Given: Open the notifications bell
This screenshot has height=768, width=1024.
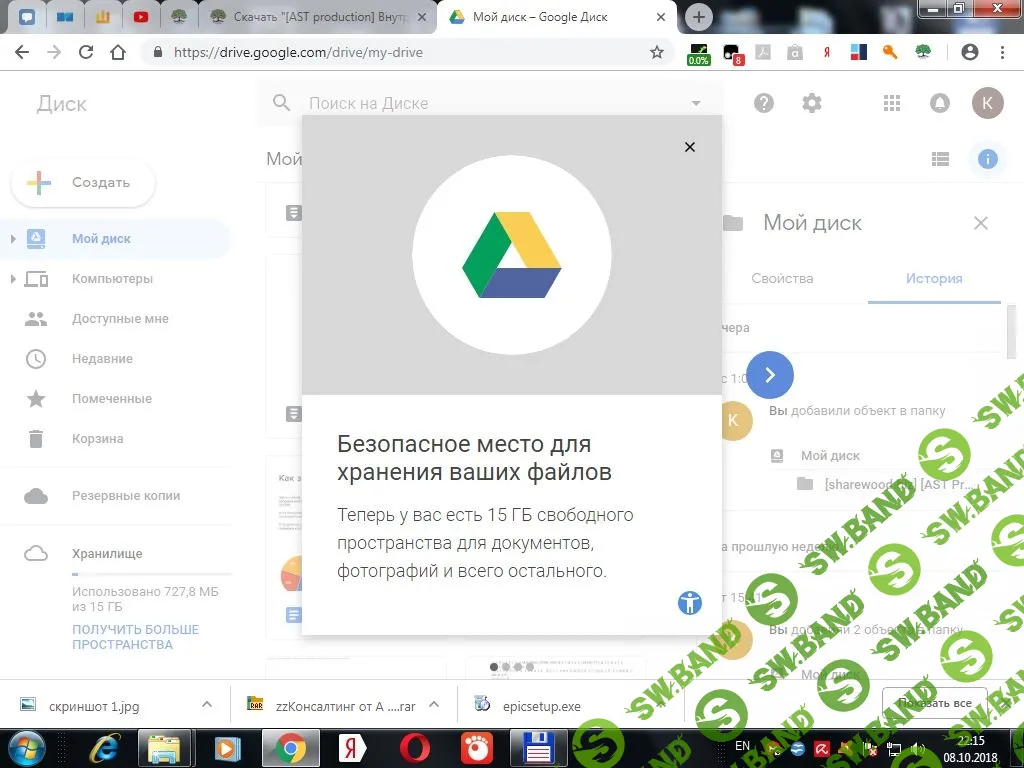Looking at the screenshot, I should (940, 103).
